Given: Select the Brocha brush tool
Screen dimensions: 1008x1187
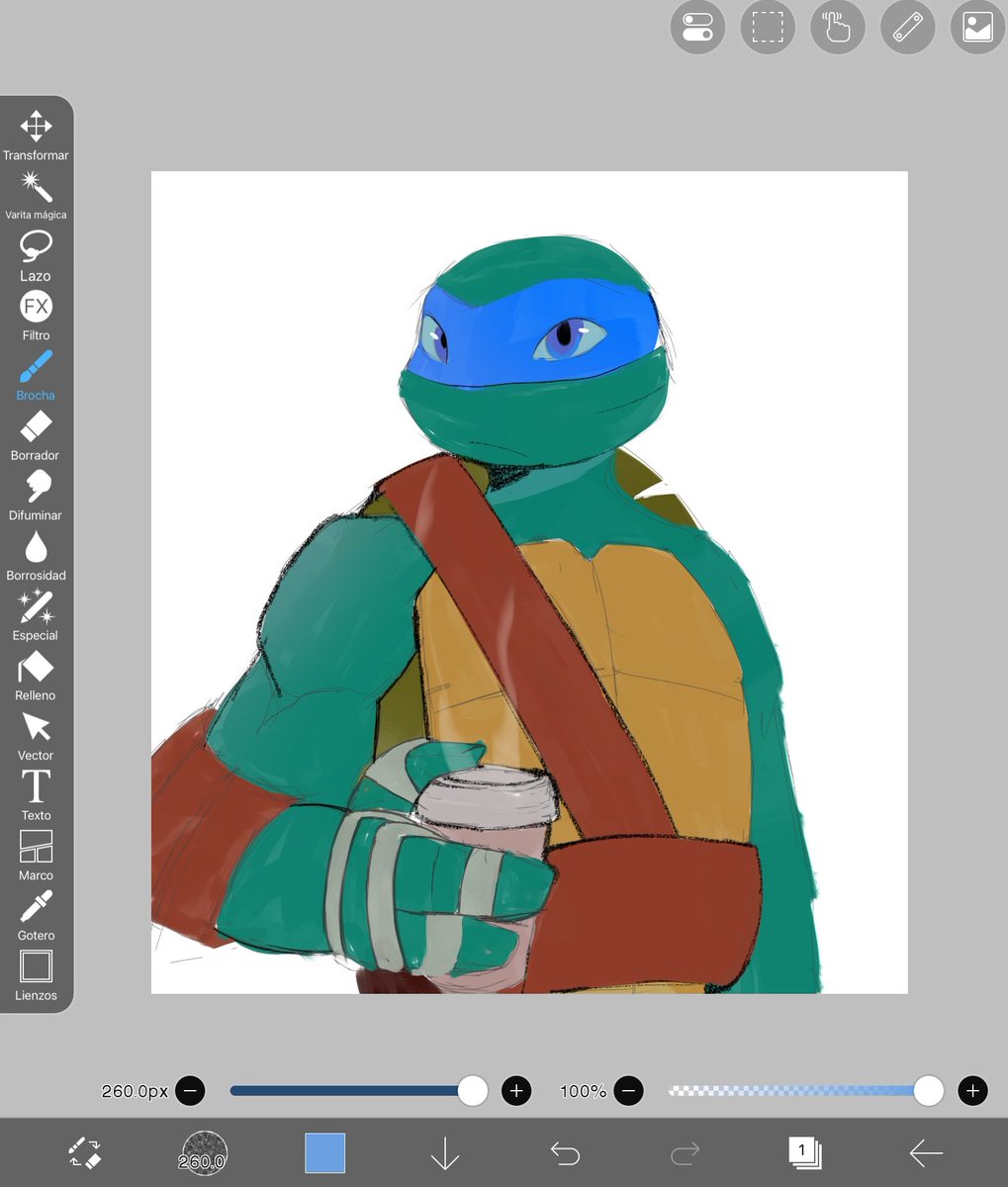Looking at the screenshot, I should pyautogui.click(x=36, y=376).
